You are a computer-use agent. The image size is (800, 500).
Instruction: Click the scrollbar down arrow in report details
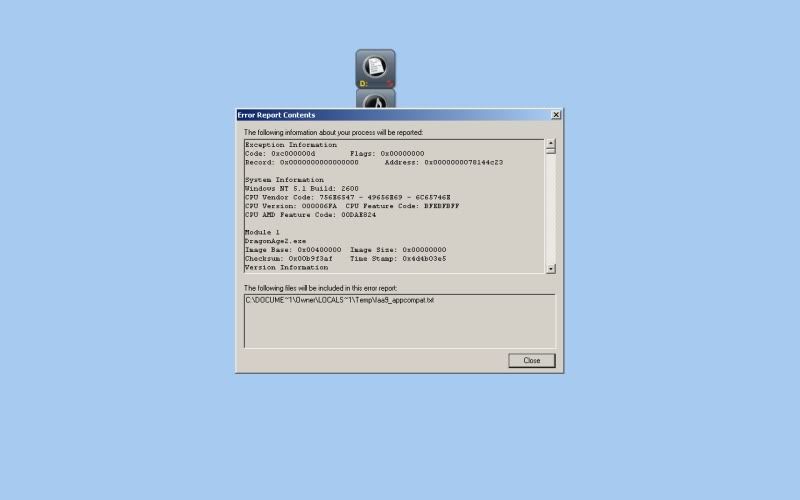pos(550,268)
